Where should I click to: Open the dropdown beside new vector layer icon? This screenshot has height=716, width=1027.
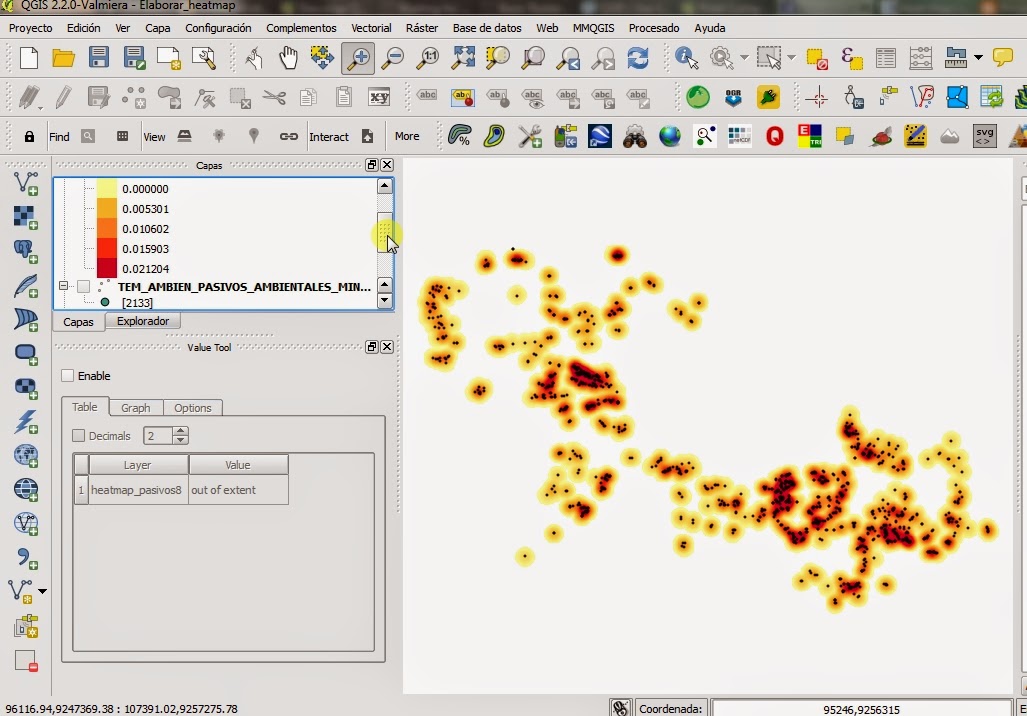point(43,591)
